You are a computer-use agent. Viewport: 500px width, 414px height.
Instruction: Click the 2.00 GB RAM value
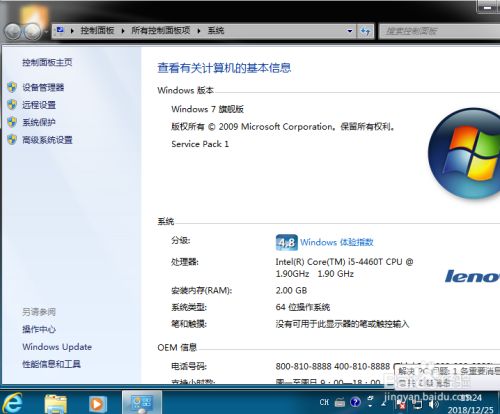pos(291,290)
